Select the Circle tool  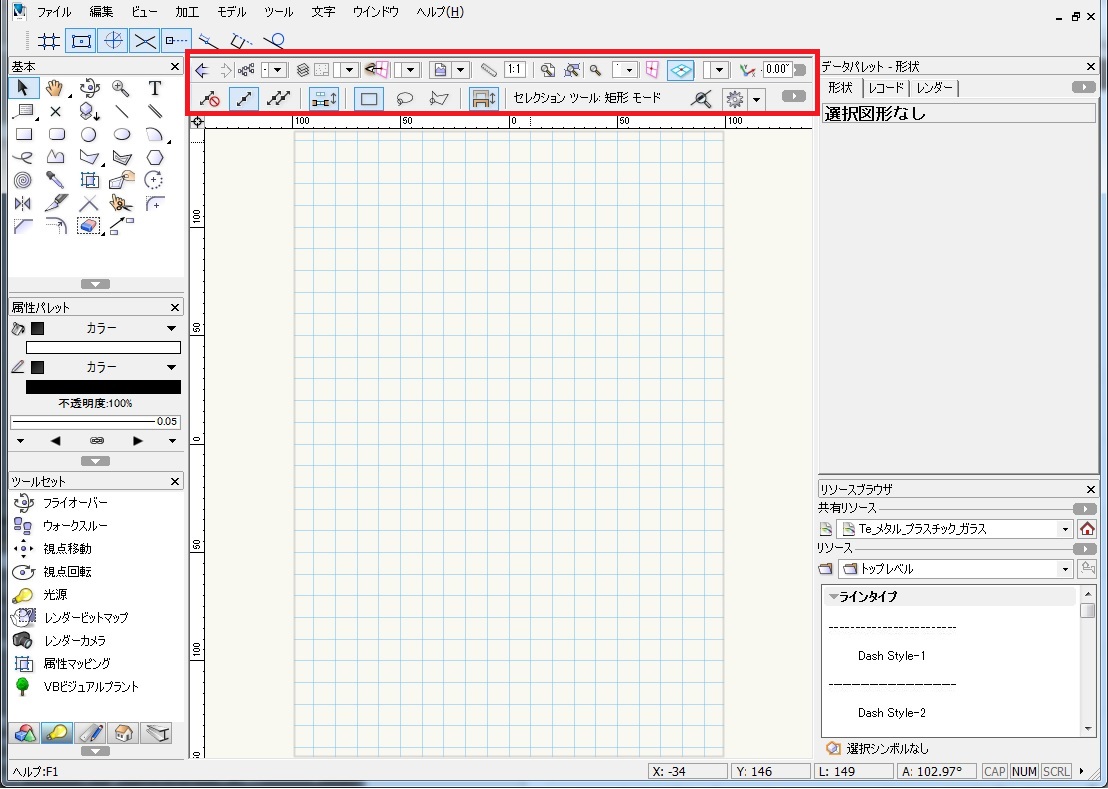(88, 134)
